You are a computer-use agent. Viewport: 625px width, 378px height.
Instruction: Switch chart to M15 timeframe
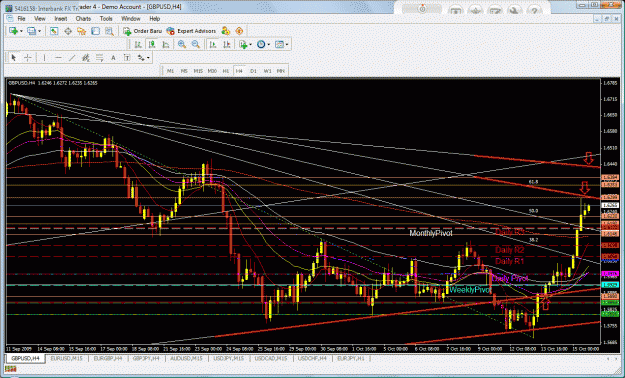(198, 71)
